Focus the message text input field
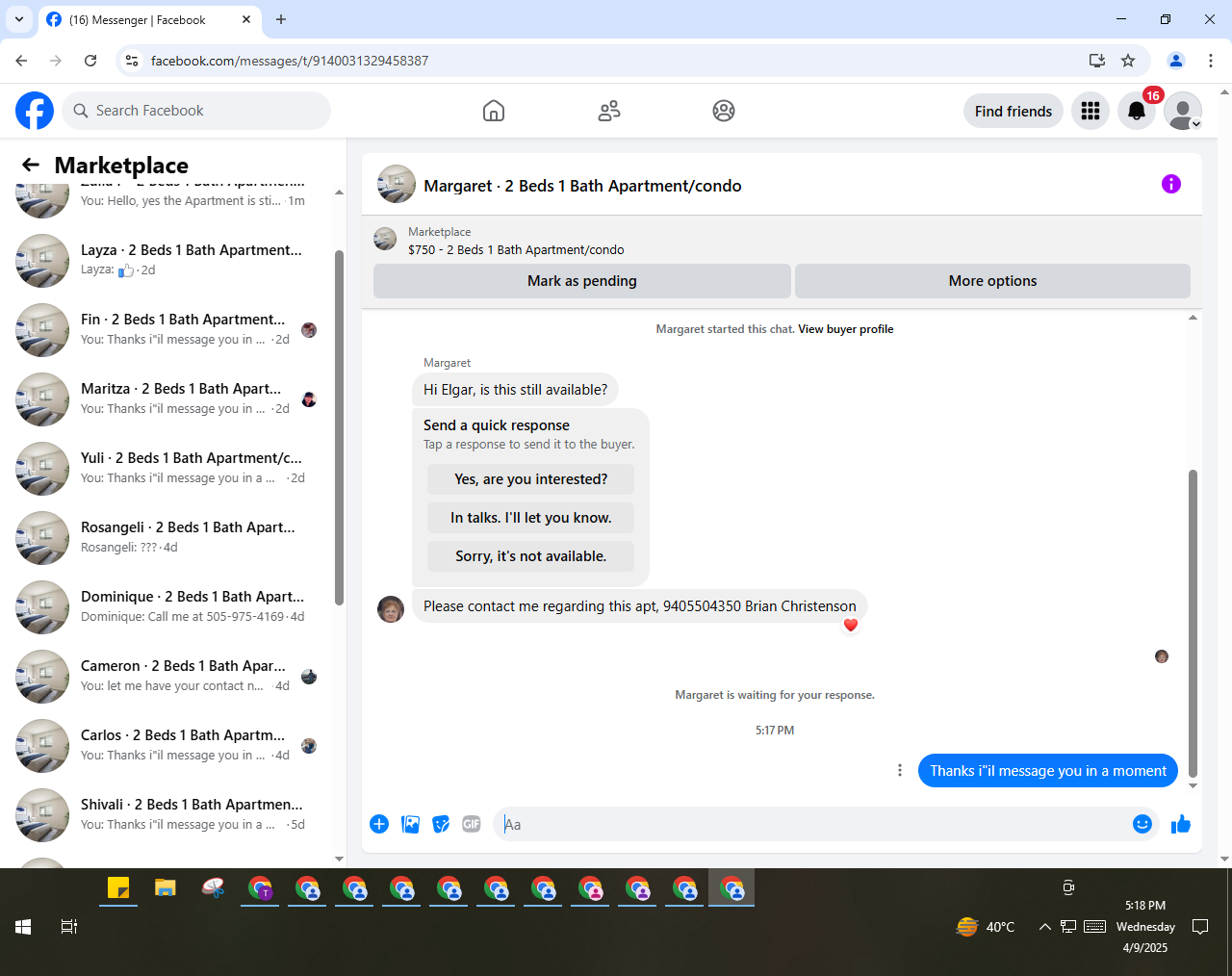This screenshot has width=1232, height=976. (x=813, y=824)
